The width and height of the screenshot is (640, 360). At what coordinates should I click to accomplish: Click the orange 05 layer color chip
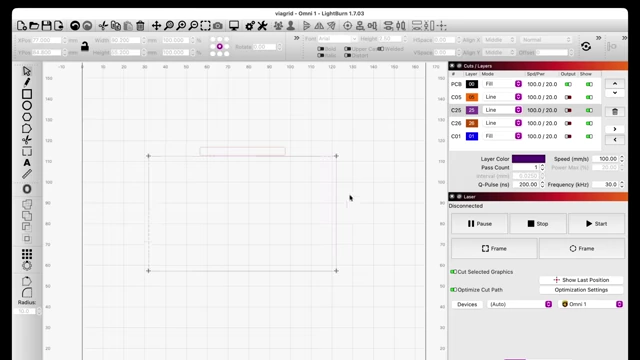coord(472,97)
